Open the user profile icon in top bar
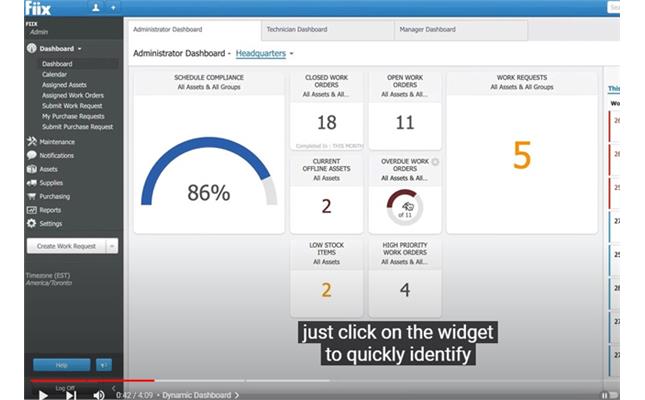This screenshot has width=645, height=400. pyautogui.click(x=95, y=7)
